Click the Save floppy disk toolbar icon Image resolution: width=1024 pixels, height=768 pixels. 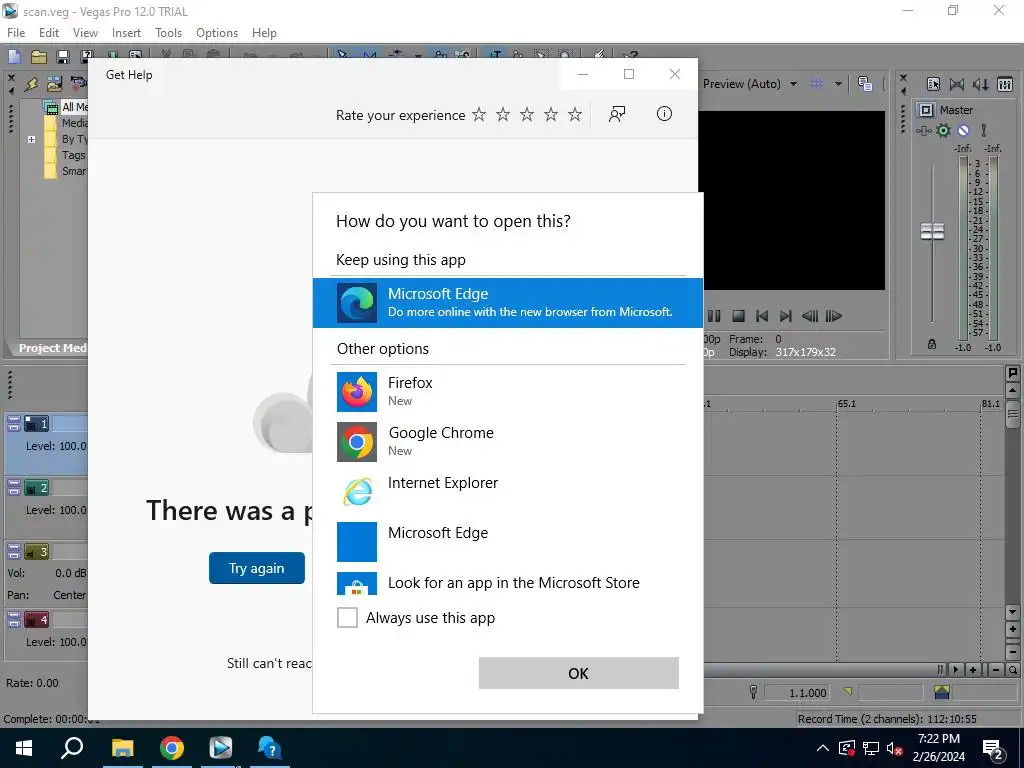point(63,57)
